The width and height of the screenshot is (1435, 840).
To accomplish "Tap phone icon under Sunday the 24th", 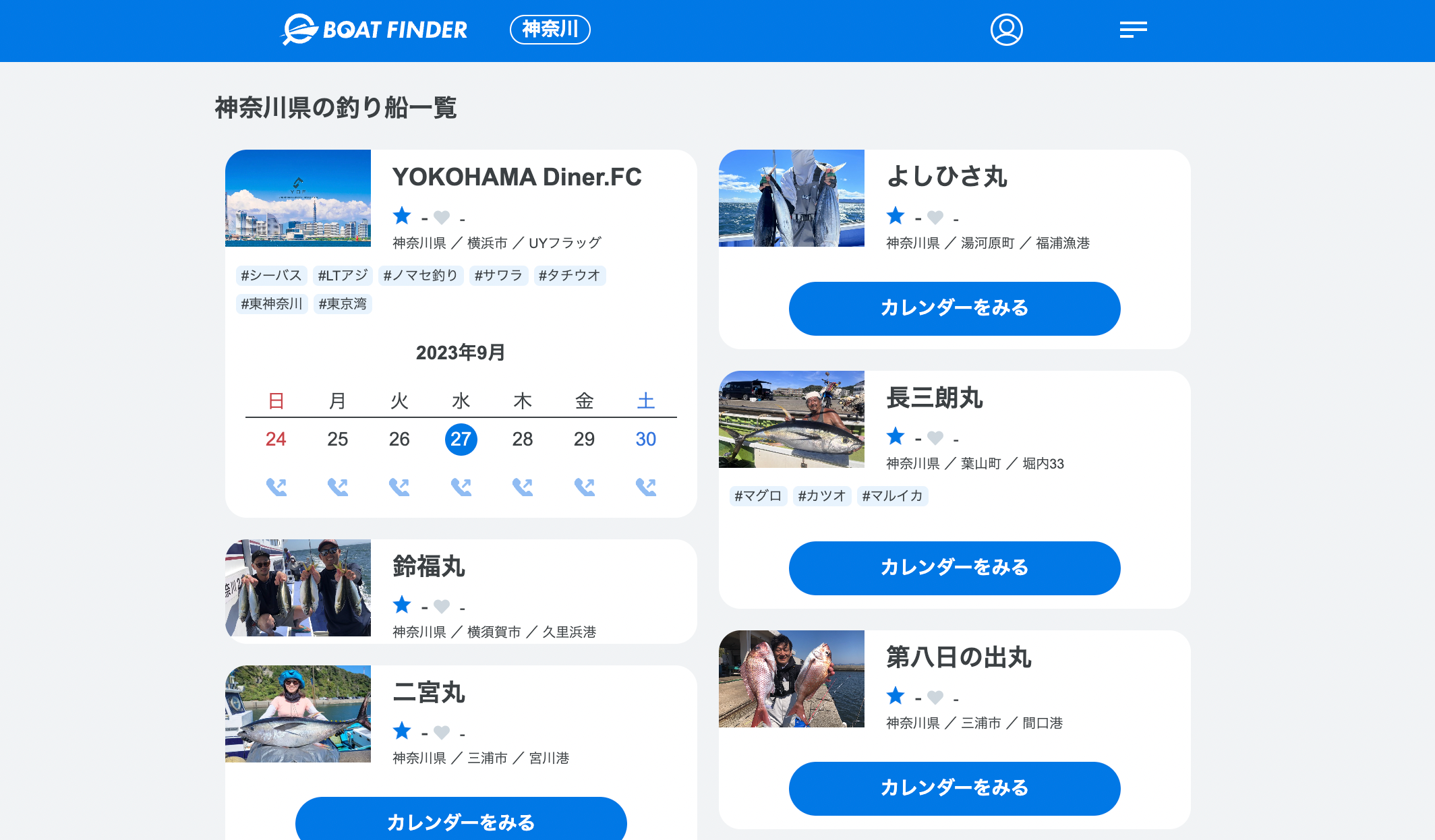I will tap(276, 487).
